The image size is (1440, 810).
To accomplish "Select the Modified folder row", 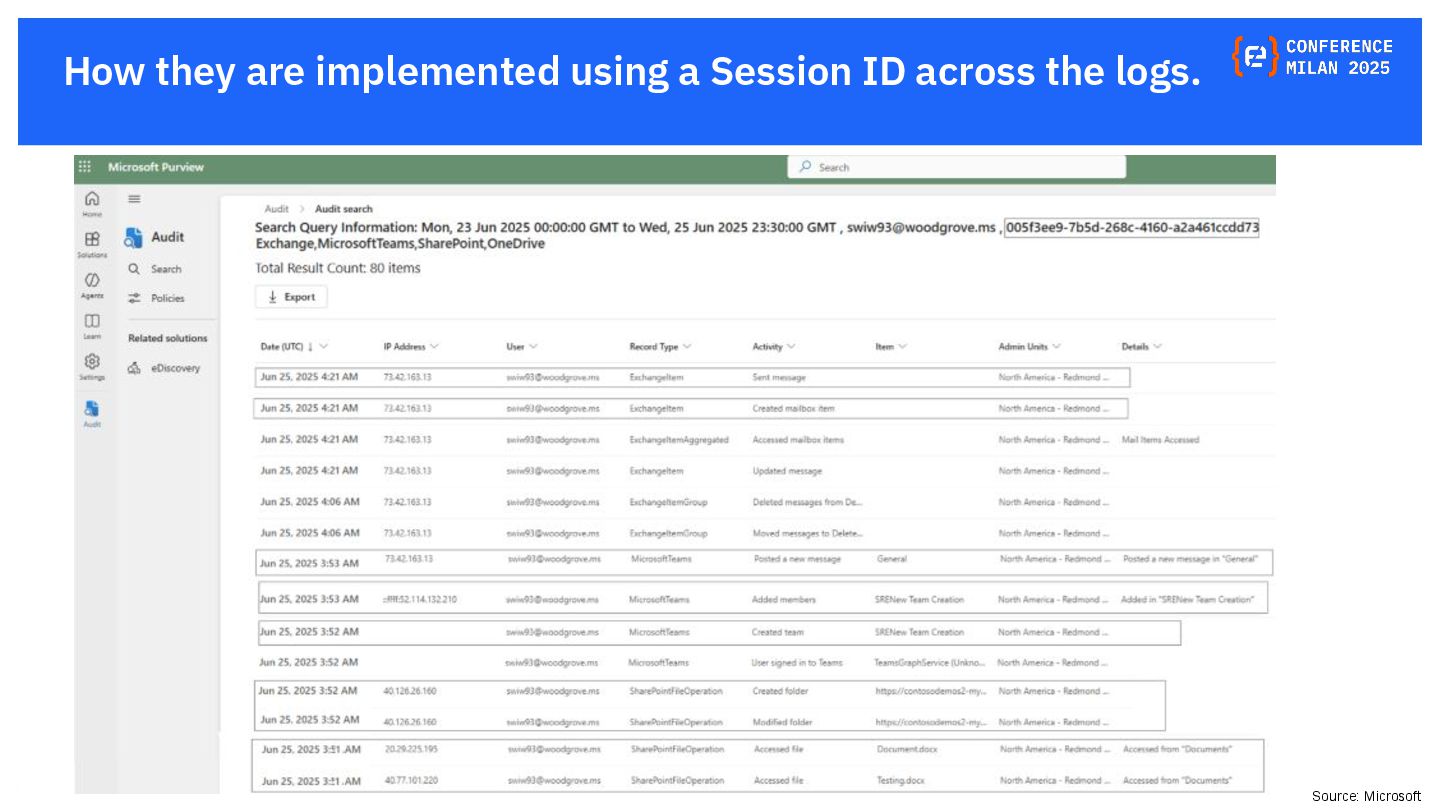I will [x=710, y=721].
